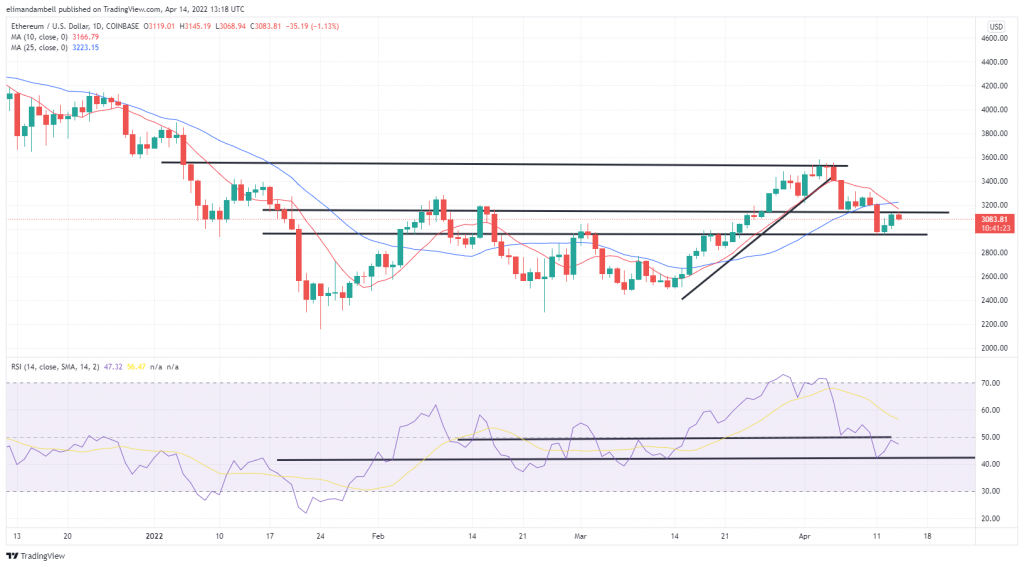Click the 4600.00 price axis label
Image resolution: width=1024 pixels, height=567 pixels.
tap(994, 39)
